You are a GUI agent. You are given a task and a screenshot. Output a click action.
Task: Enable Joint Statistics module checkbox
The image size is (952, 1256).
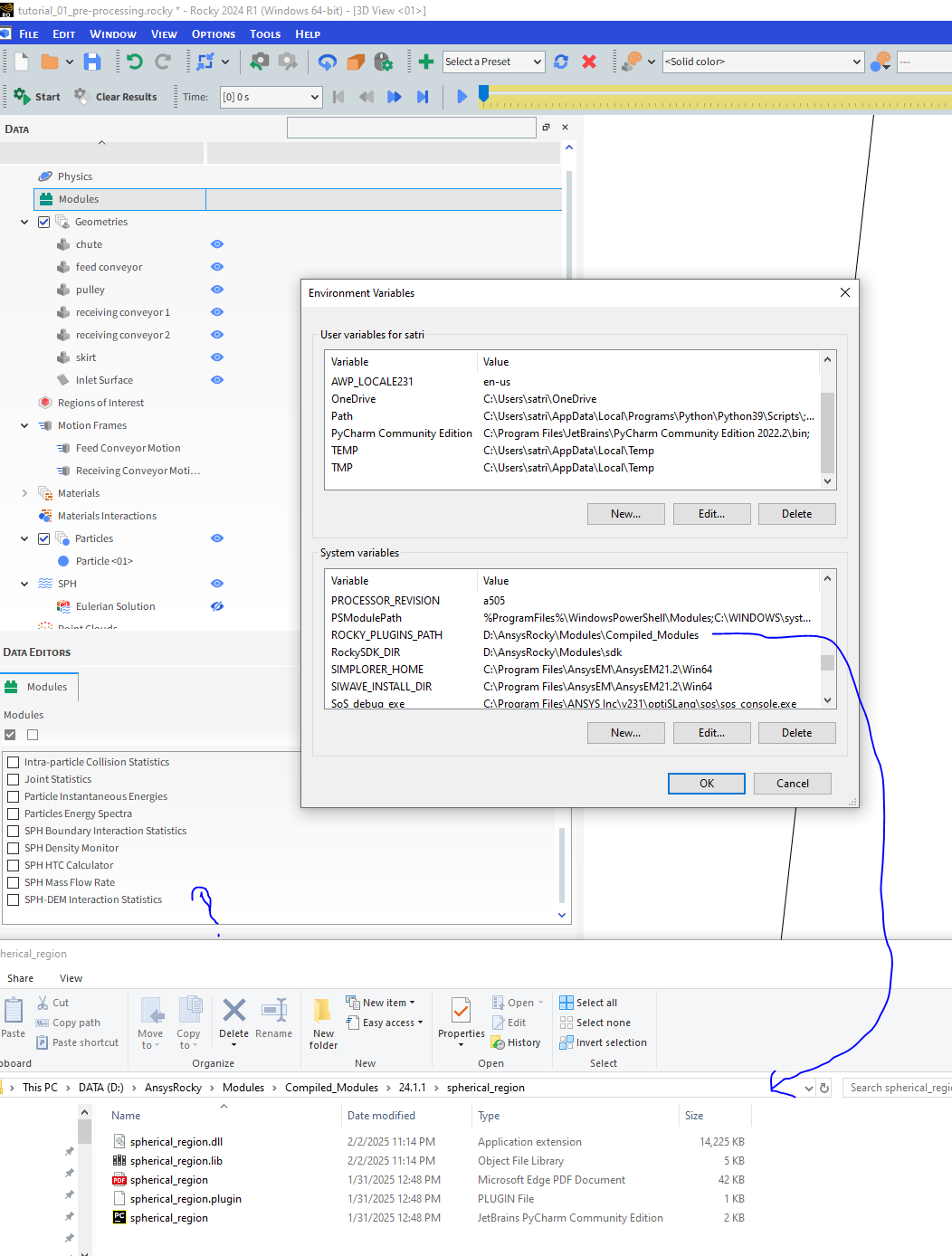point(14,779)
